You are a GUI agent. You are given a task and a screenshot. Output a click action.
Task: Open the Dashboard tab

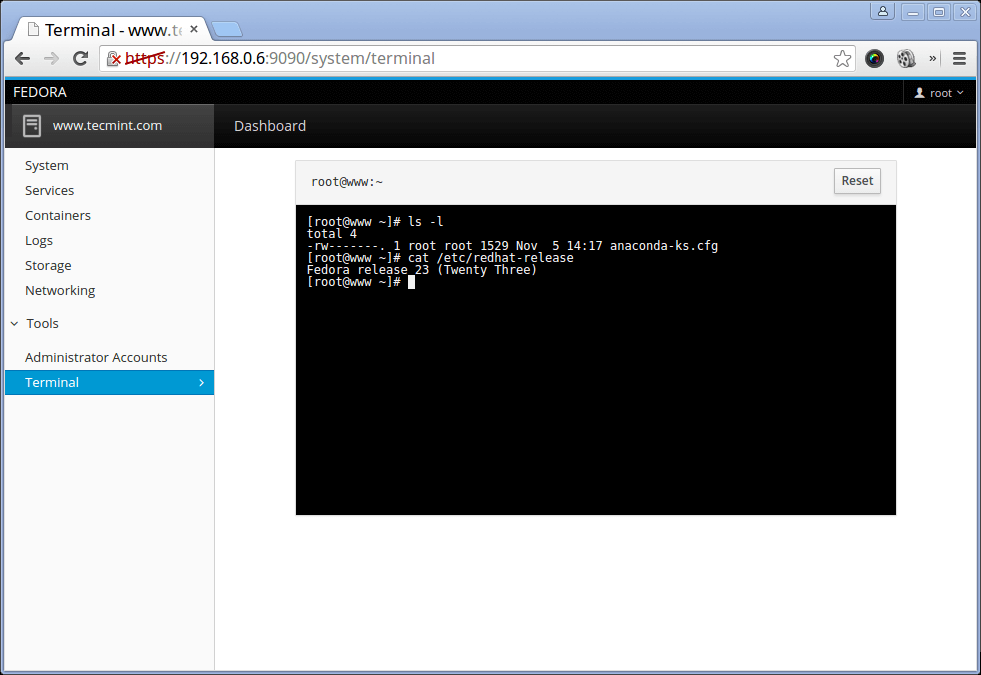click(270, 126)
